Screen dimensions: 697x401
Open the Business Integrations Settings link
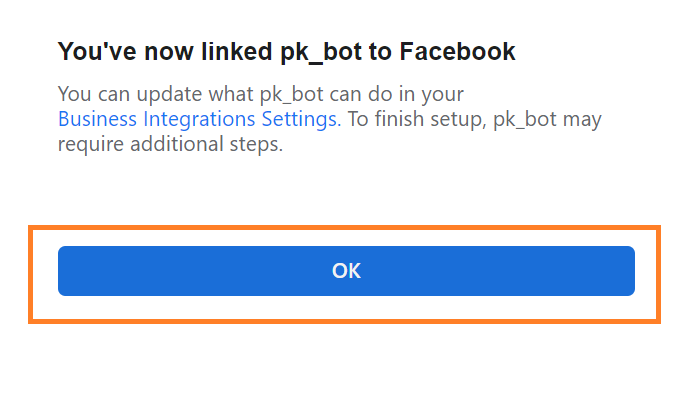coord(197,120)
